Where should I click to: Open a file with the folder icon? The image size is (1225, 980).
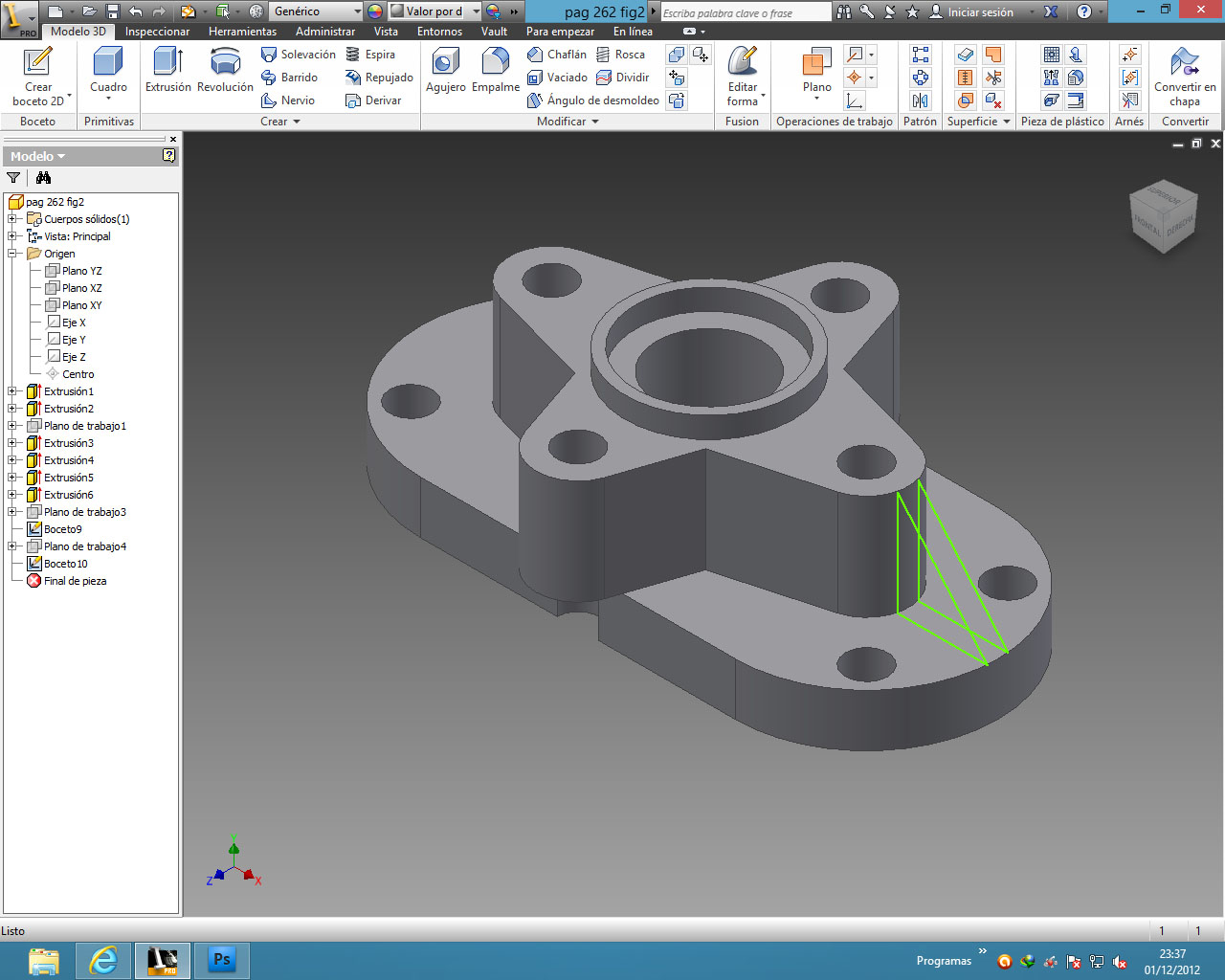(x=88, y=11)
